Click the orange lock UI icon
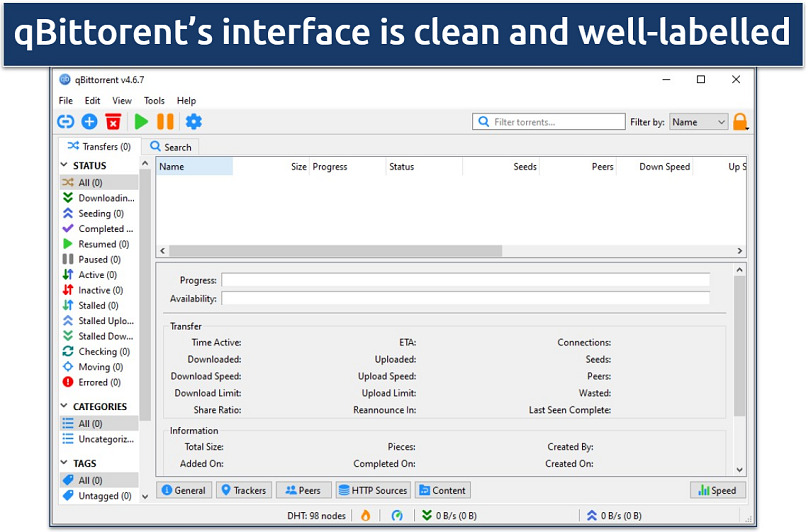 pos(740,122)
